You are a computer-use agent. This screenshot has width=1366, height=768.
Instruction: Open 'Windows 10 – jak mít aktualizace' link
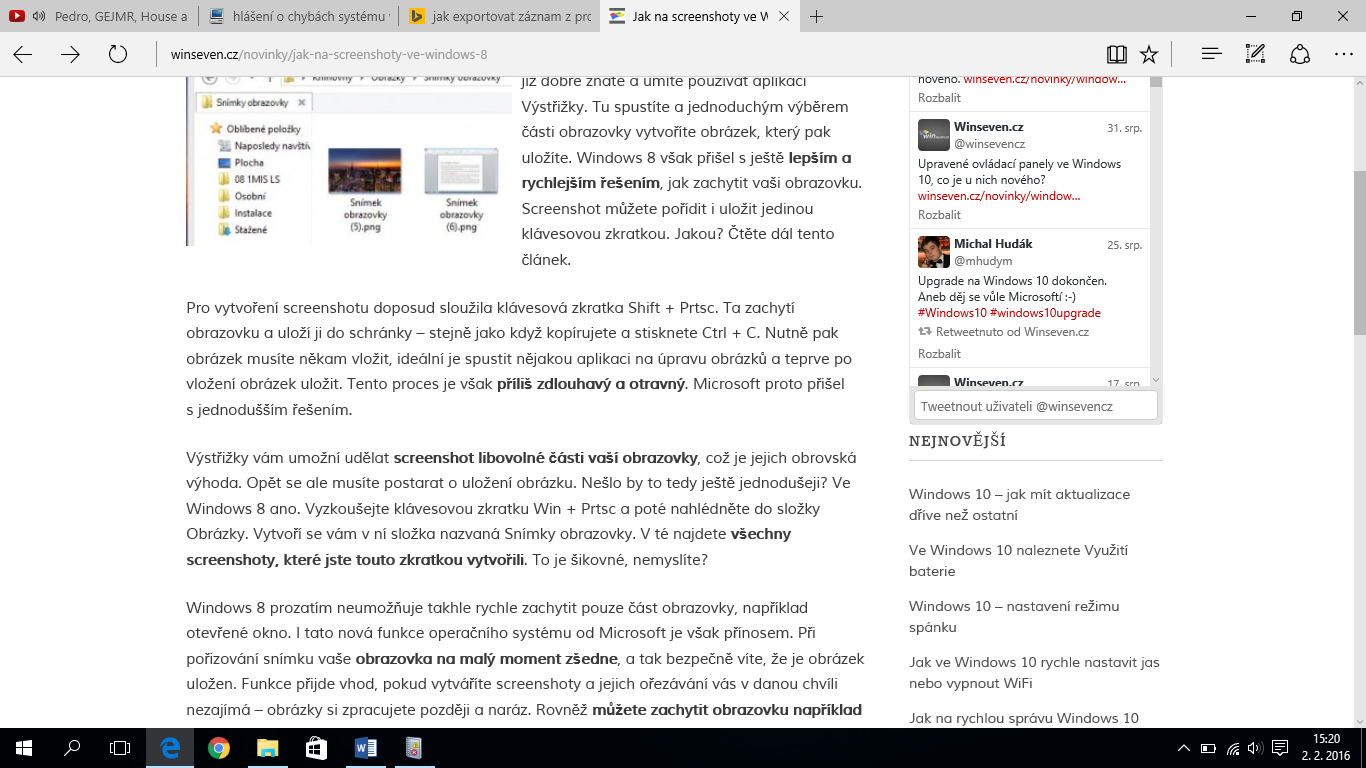pos(1019,505)
